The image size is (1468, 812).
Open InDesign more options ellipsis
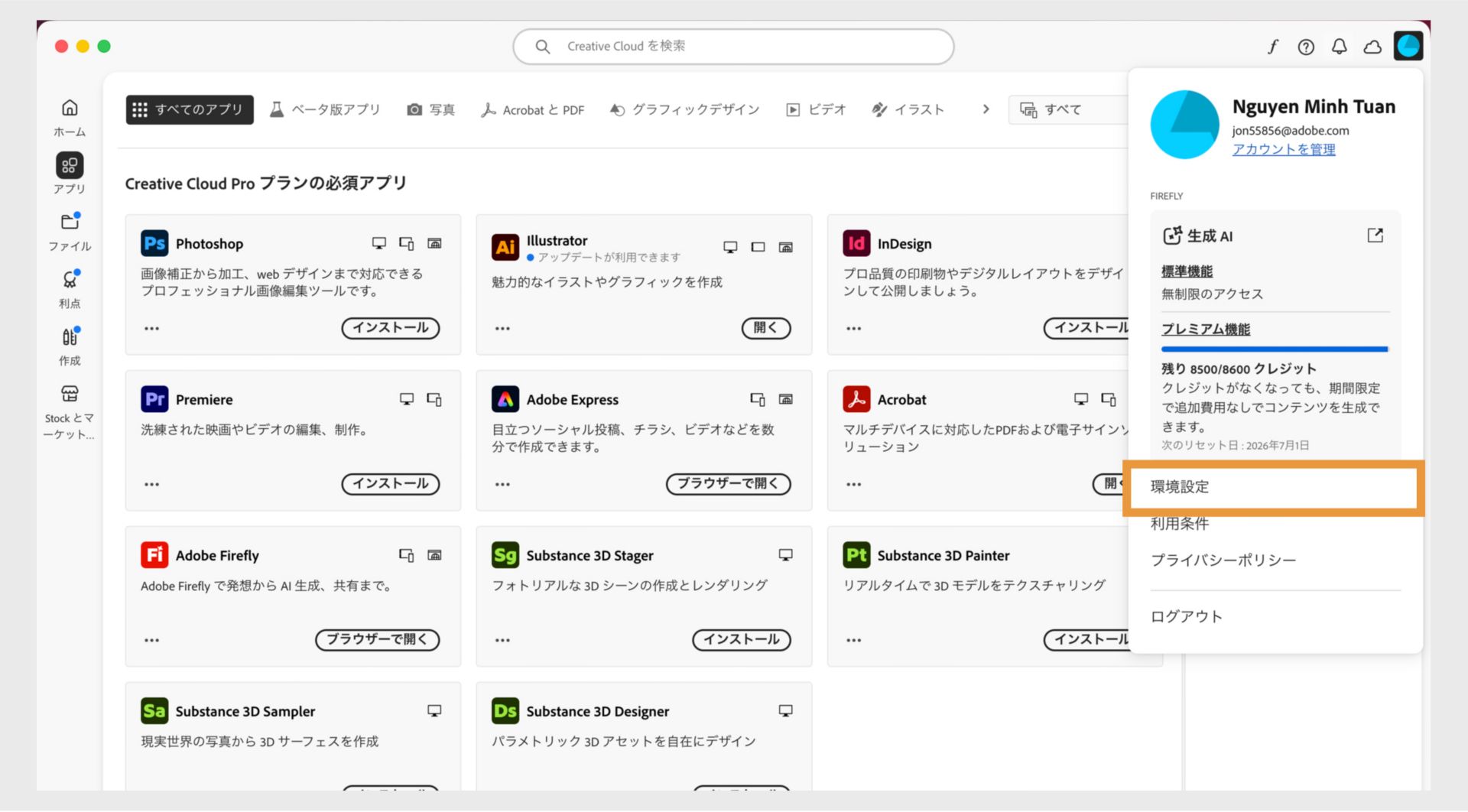(854, 329)
